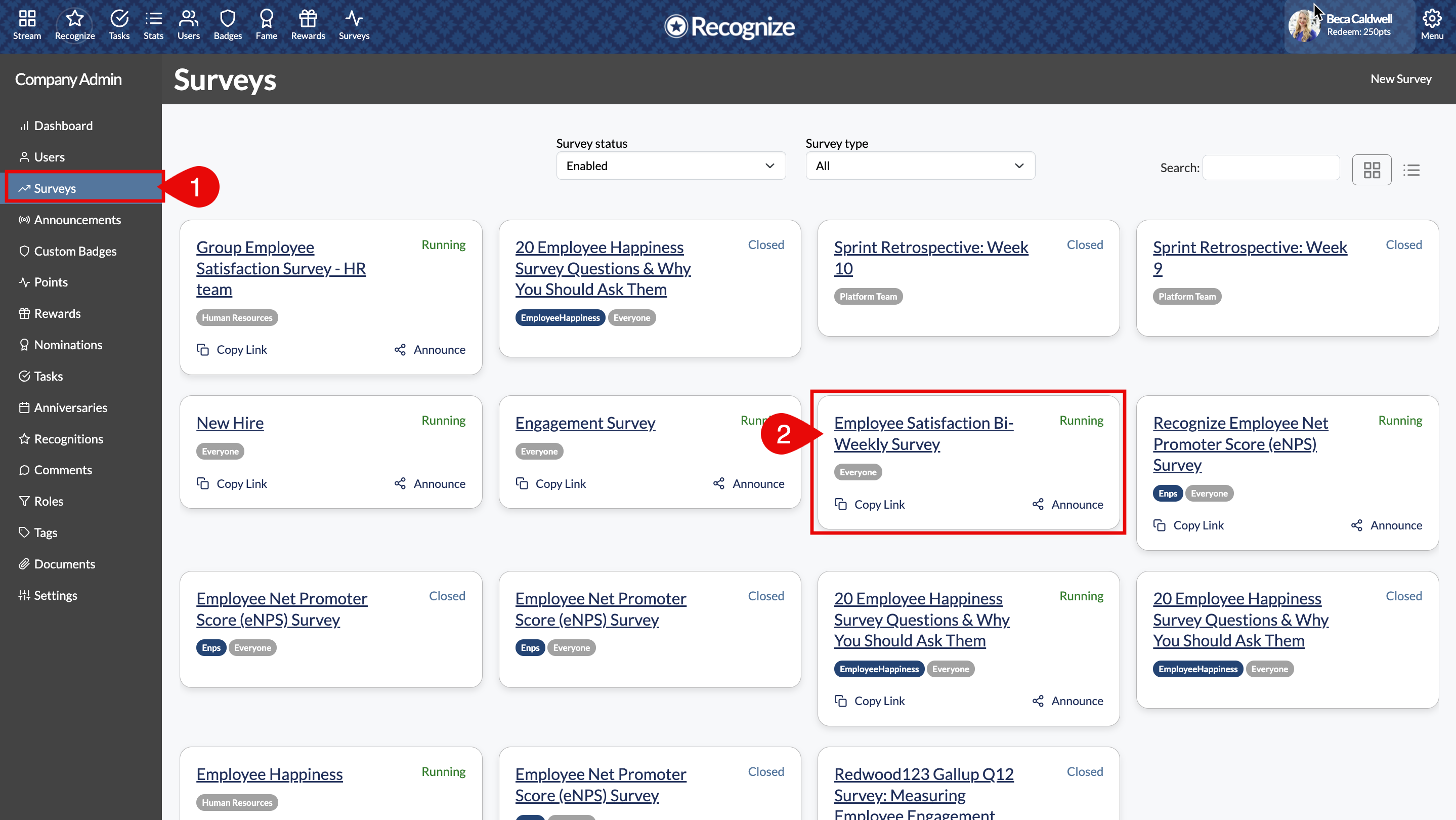Copy Link icon on Employee Satisfaction Bi-Weekly card
The width and height of the screenshot is (1456, 820).
coord(840,505)
